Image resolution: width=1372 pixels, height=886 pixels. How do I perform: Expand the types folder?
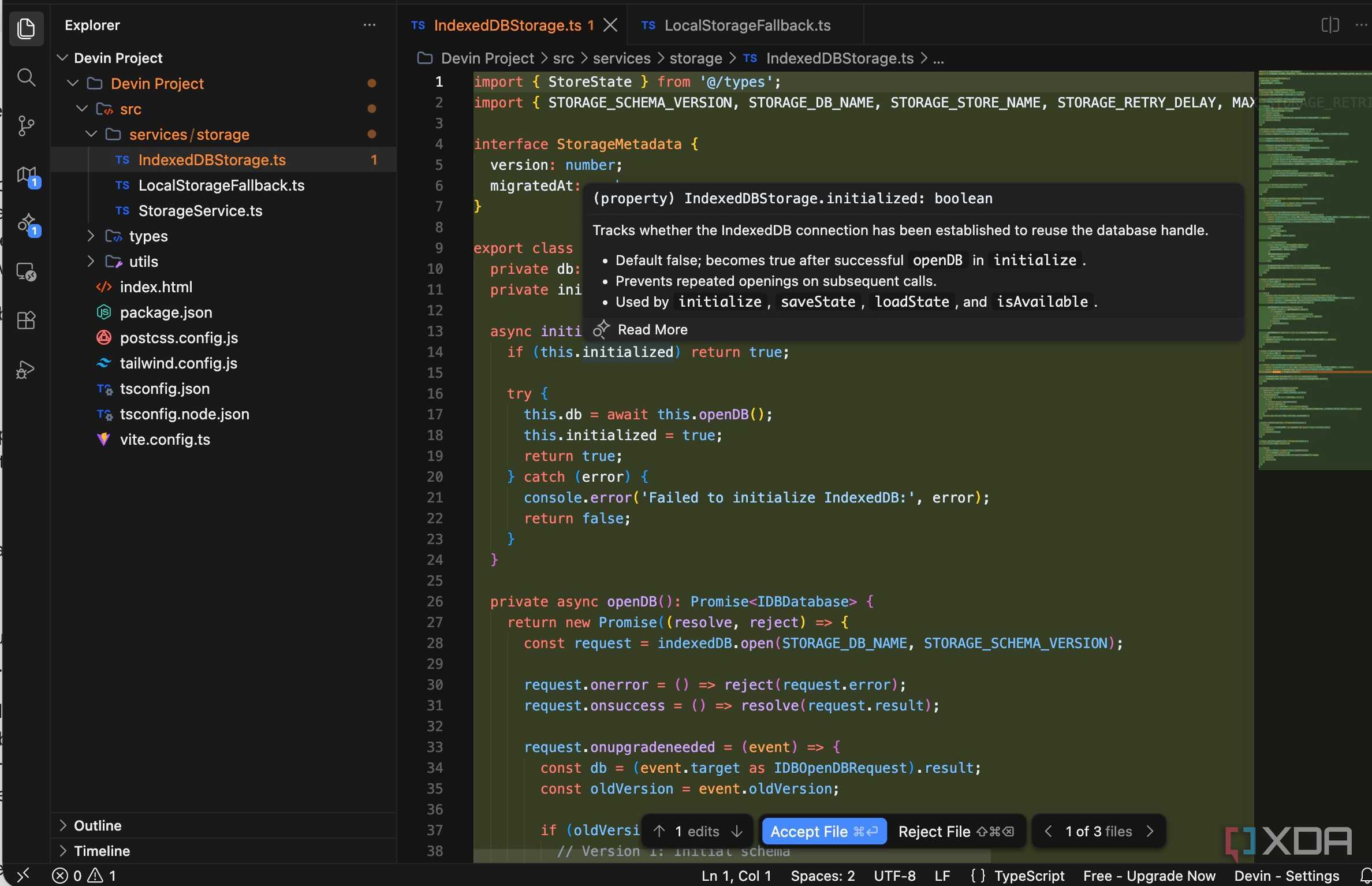91,236
